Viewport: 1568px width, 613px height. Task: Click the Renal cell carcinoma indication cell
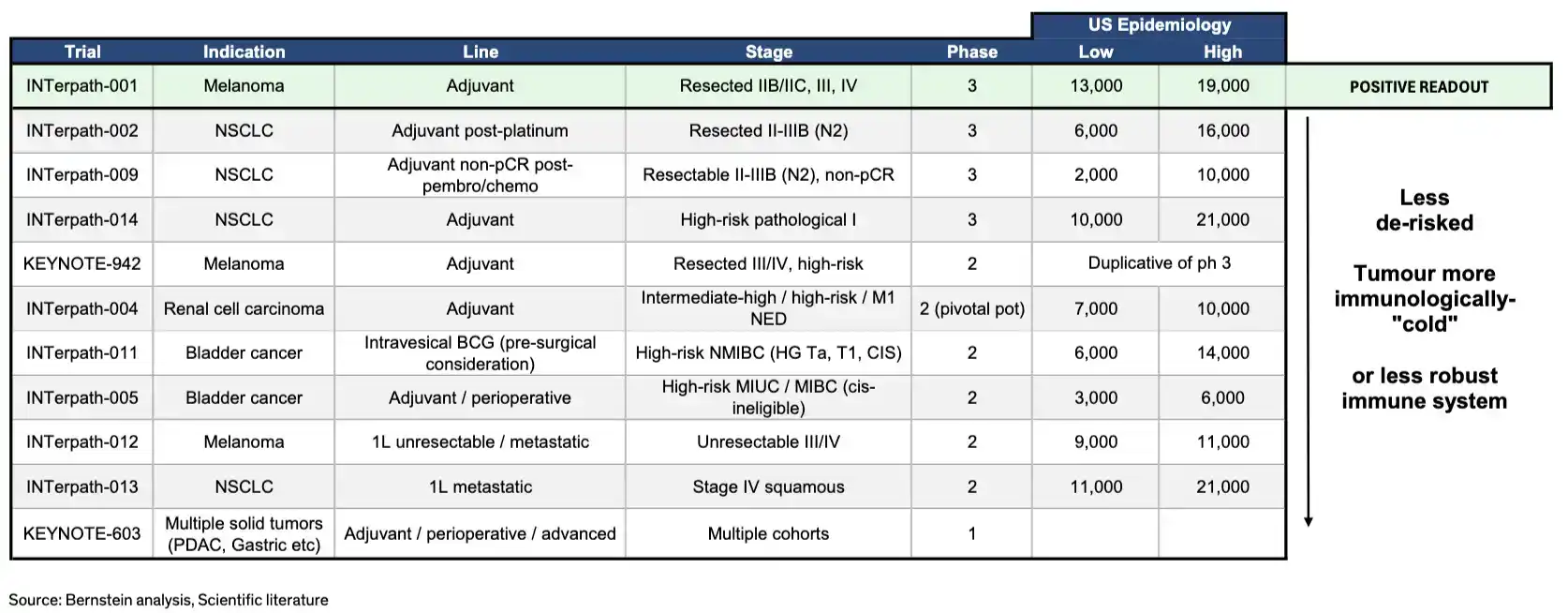pyautogui.click(x=244, y=308)
